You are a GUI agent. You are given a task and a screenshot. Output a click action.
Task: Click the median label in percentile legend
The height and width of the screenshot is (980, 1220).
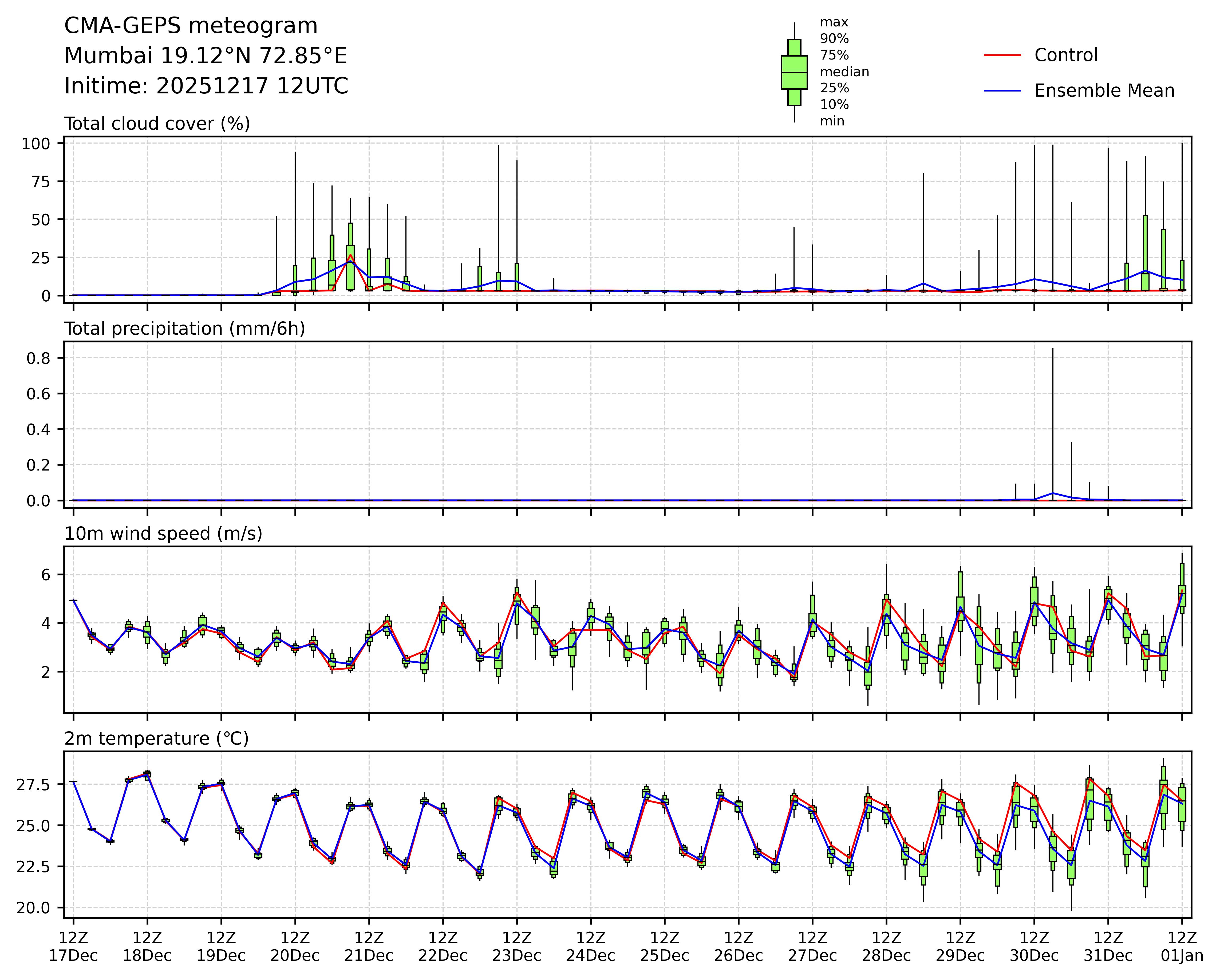click(844, 72)
